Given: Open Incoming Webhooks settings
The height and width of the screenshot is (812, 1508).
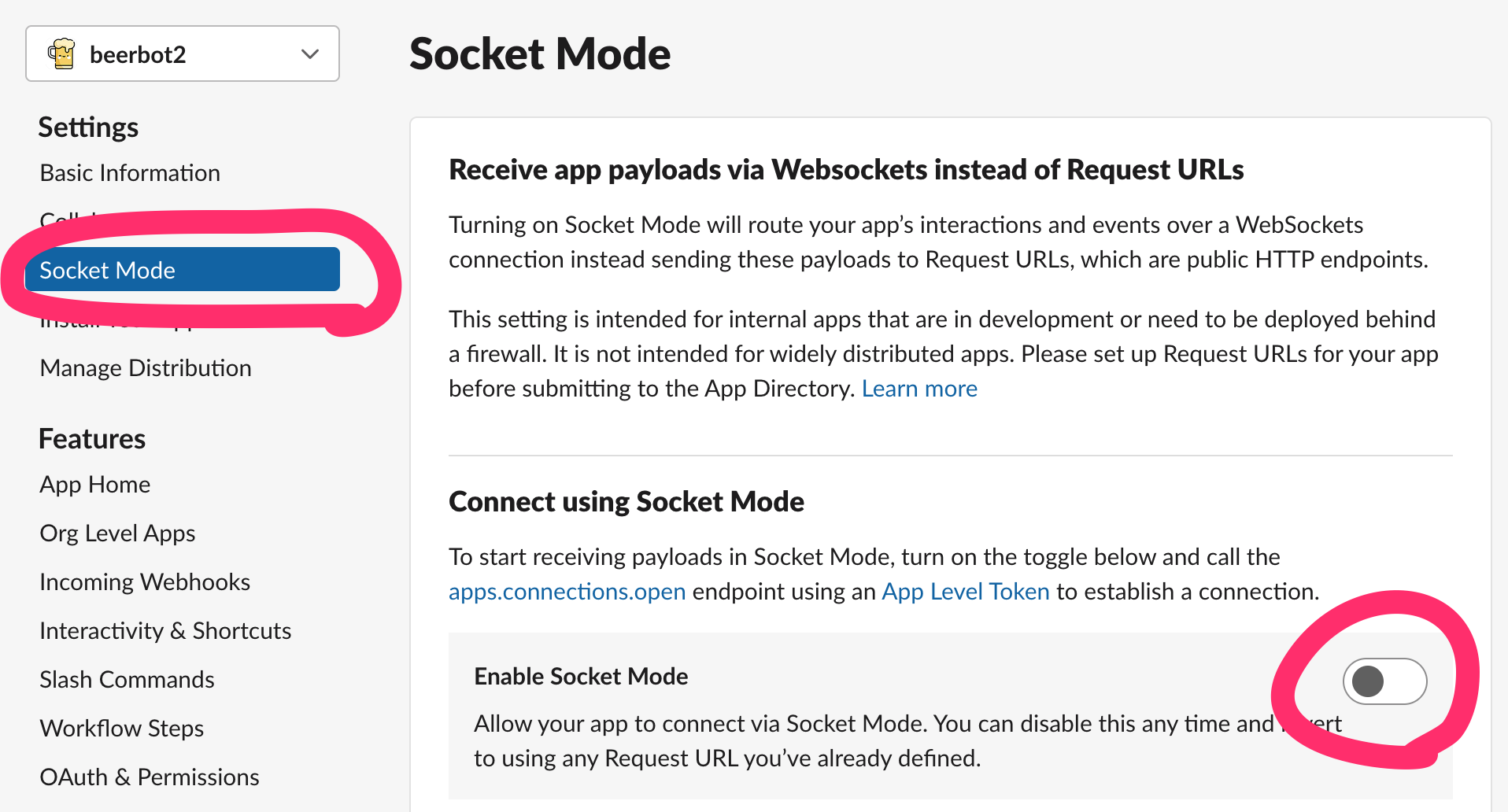Looking at the screenshot, I should [x=145, y=582].
